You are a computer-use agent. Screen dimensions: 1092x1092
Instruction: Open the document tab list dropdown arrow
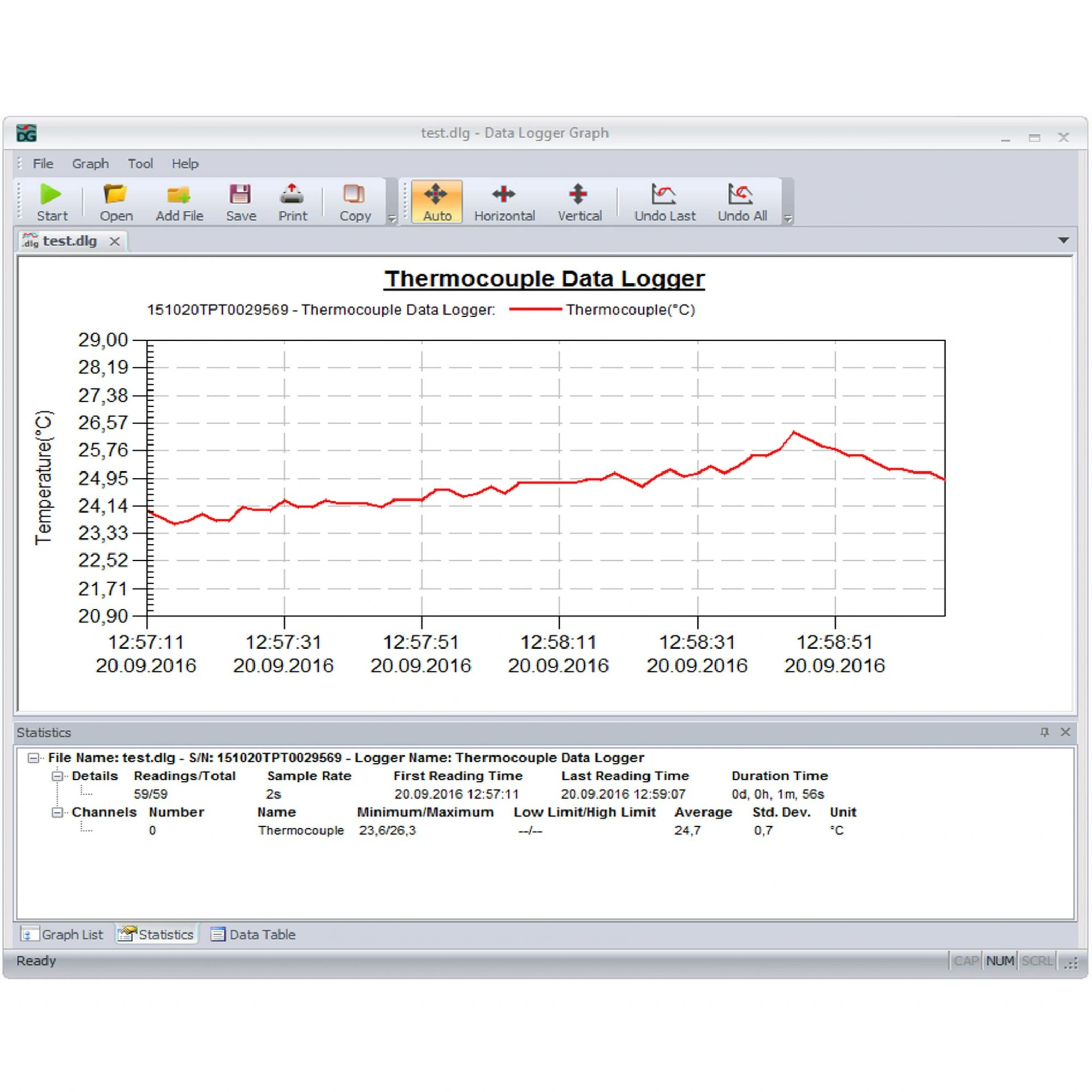point(1063,241)
